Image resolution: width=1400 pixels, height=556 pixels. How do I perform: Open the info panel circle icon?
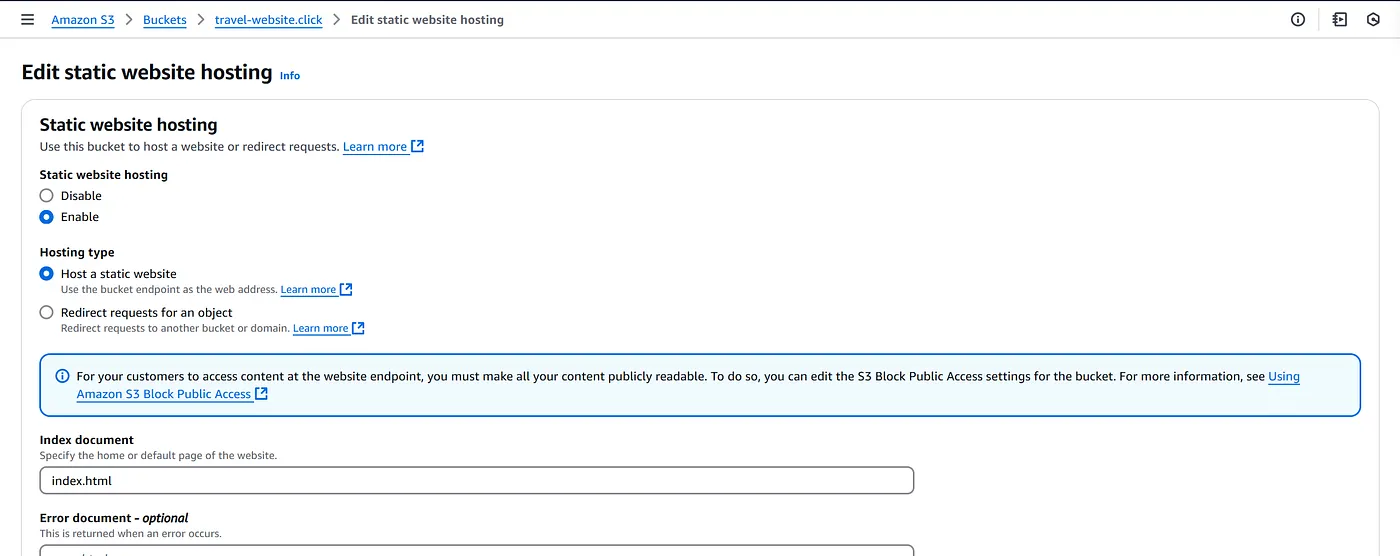pos(1298,19)
